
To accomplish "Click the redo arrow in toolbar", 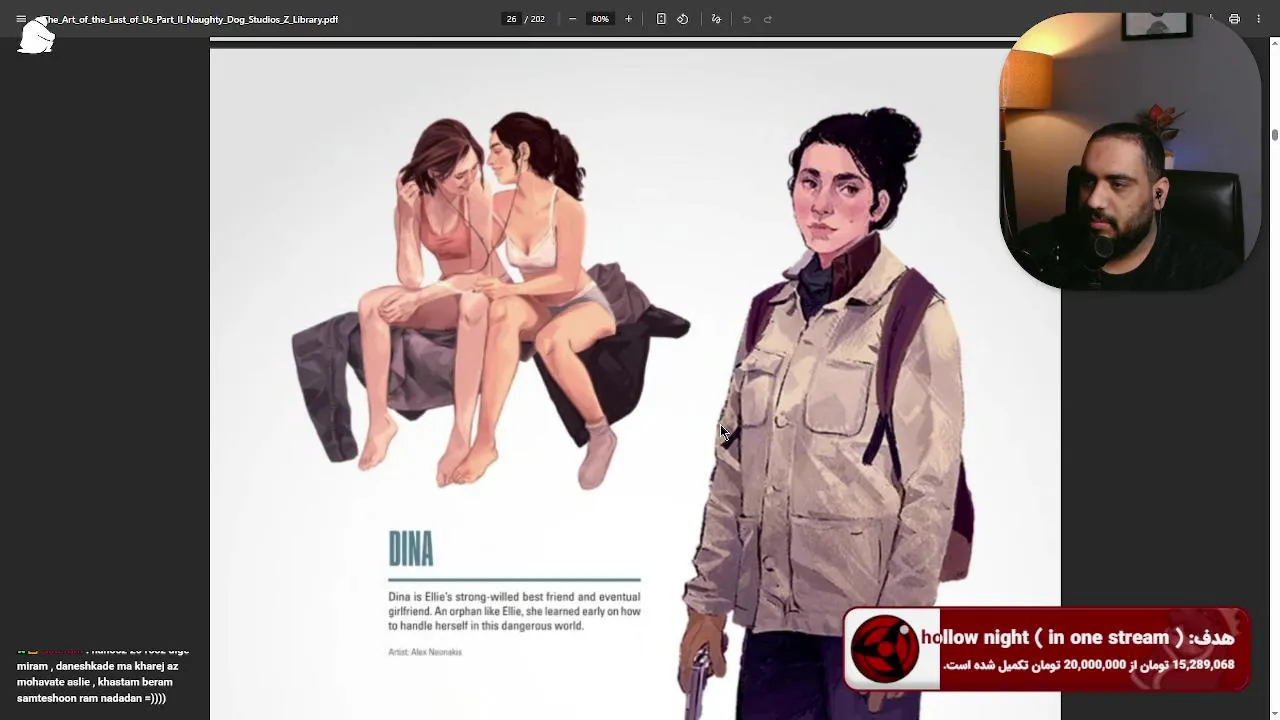I will 768,19.
